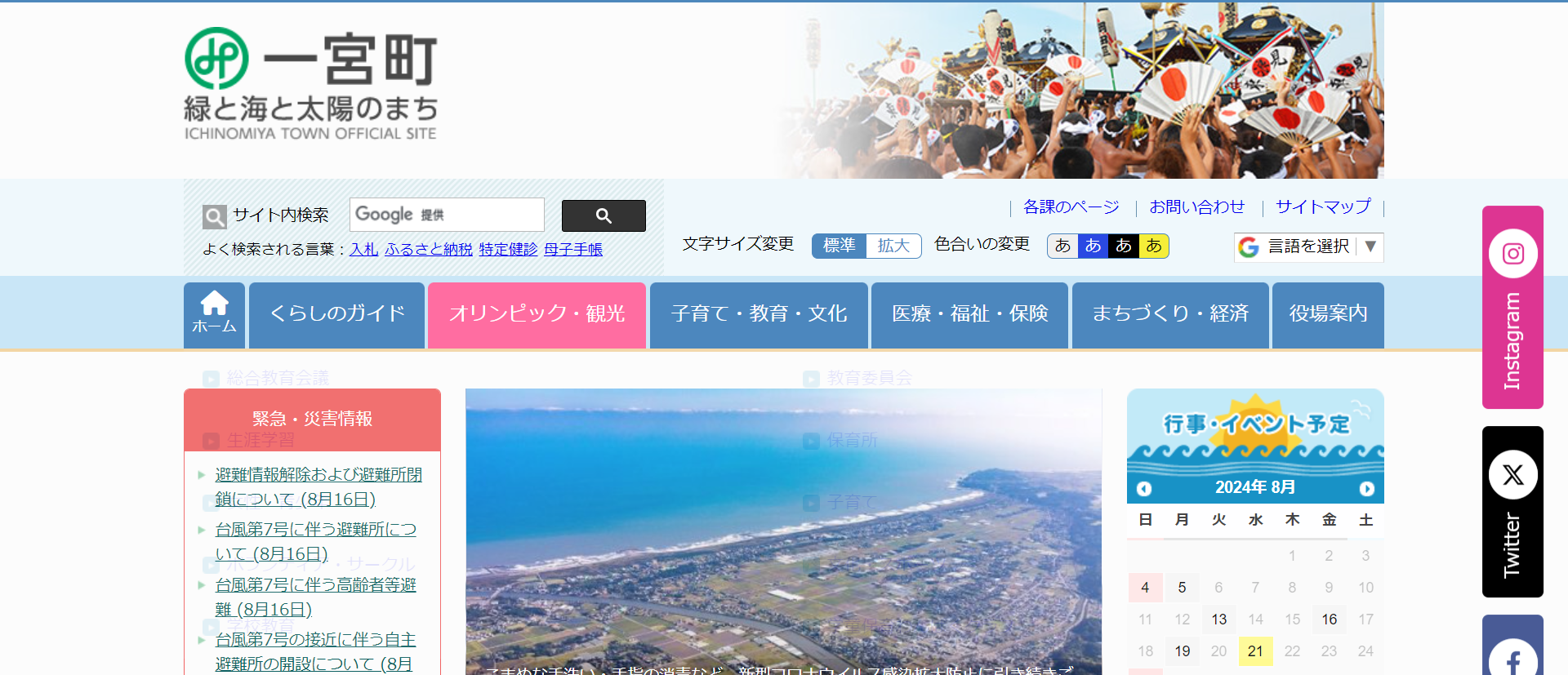
Task: Choose the black color scheme あ
Action: (x=1124, y=246)
